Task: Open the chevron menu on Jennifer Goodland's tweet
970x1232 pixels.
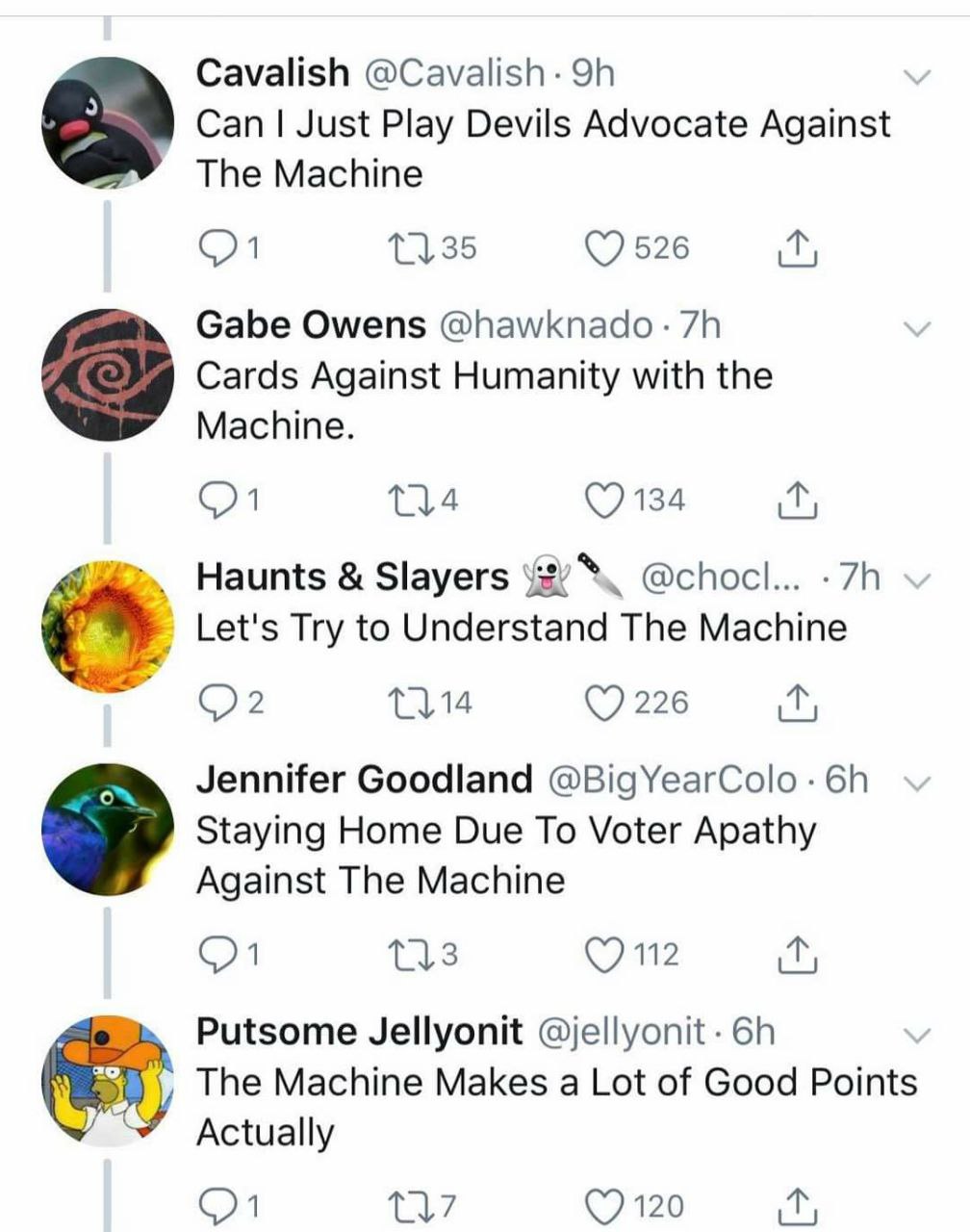Action: tap(919, 783)
